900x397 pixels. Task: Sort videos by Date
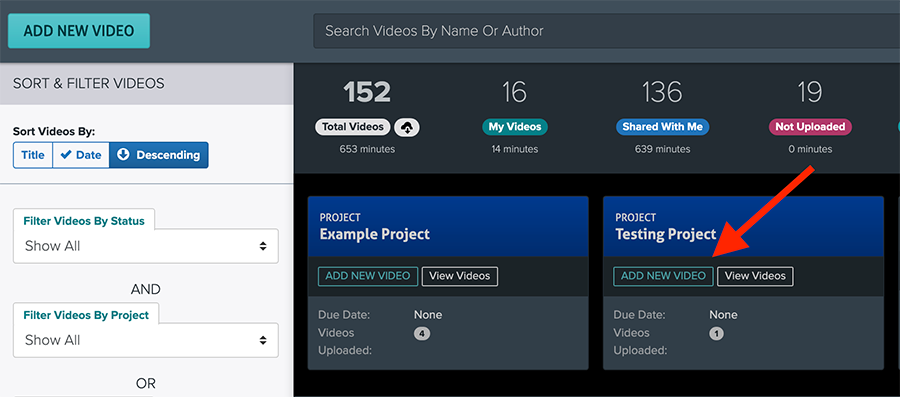[x=81, y=155]
